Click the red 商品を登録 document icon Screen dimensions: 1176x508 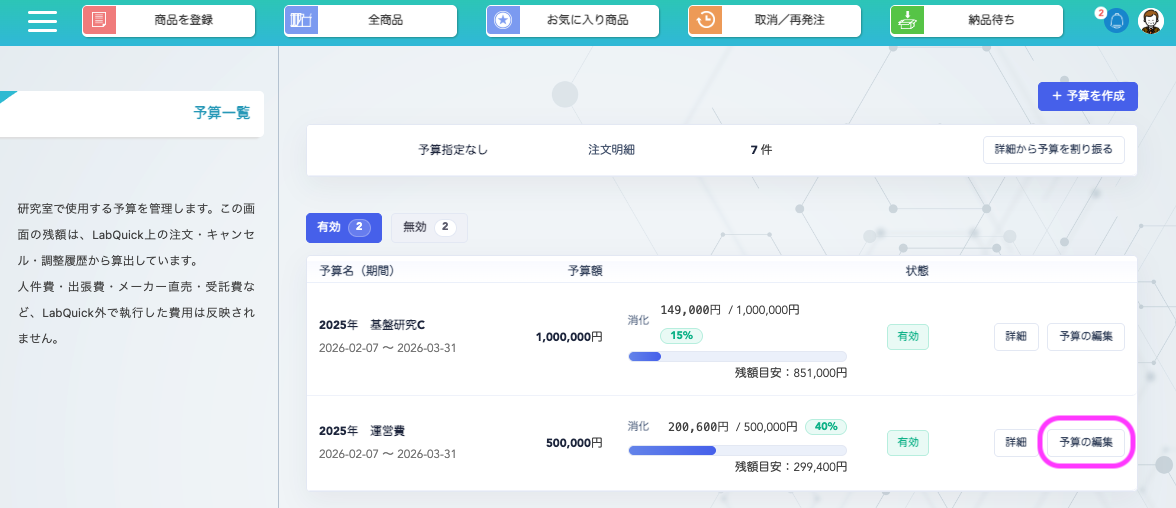[100, 21]
